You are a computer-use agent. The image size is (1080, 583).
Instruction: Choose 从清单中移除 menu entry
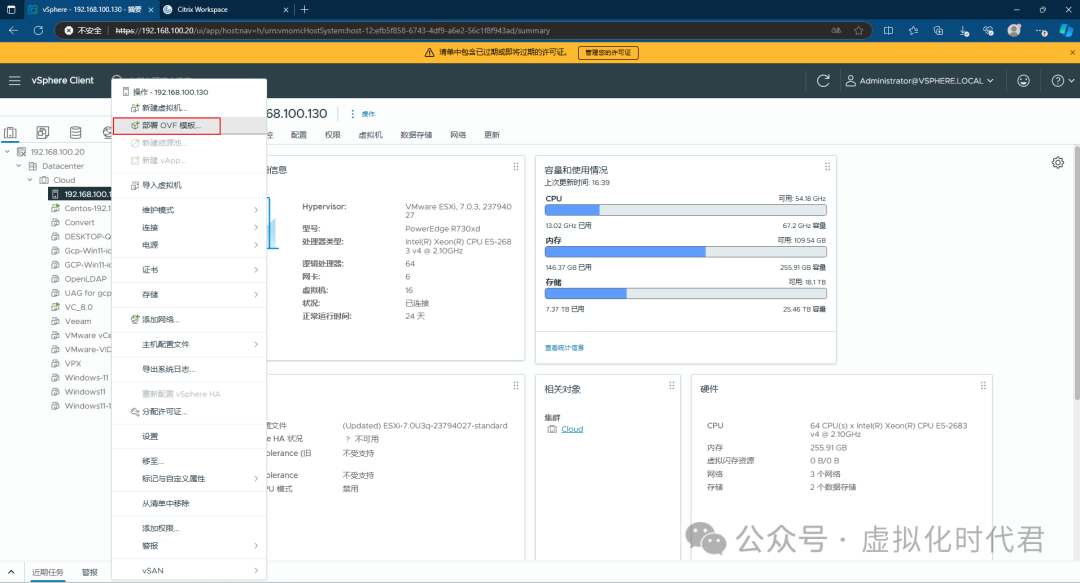pos(189,503)
